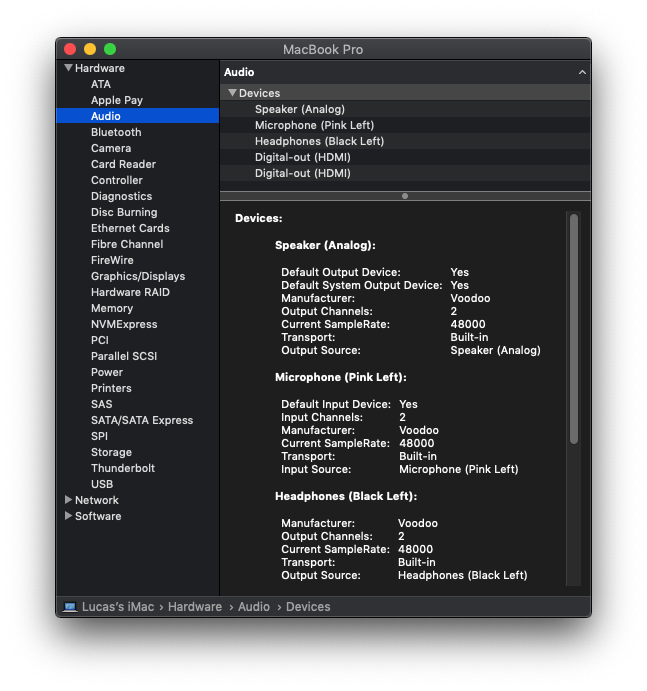The image size is (647, 691).
Task: Select Fibre Channel entry
Action: click(x=127, y=244)
